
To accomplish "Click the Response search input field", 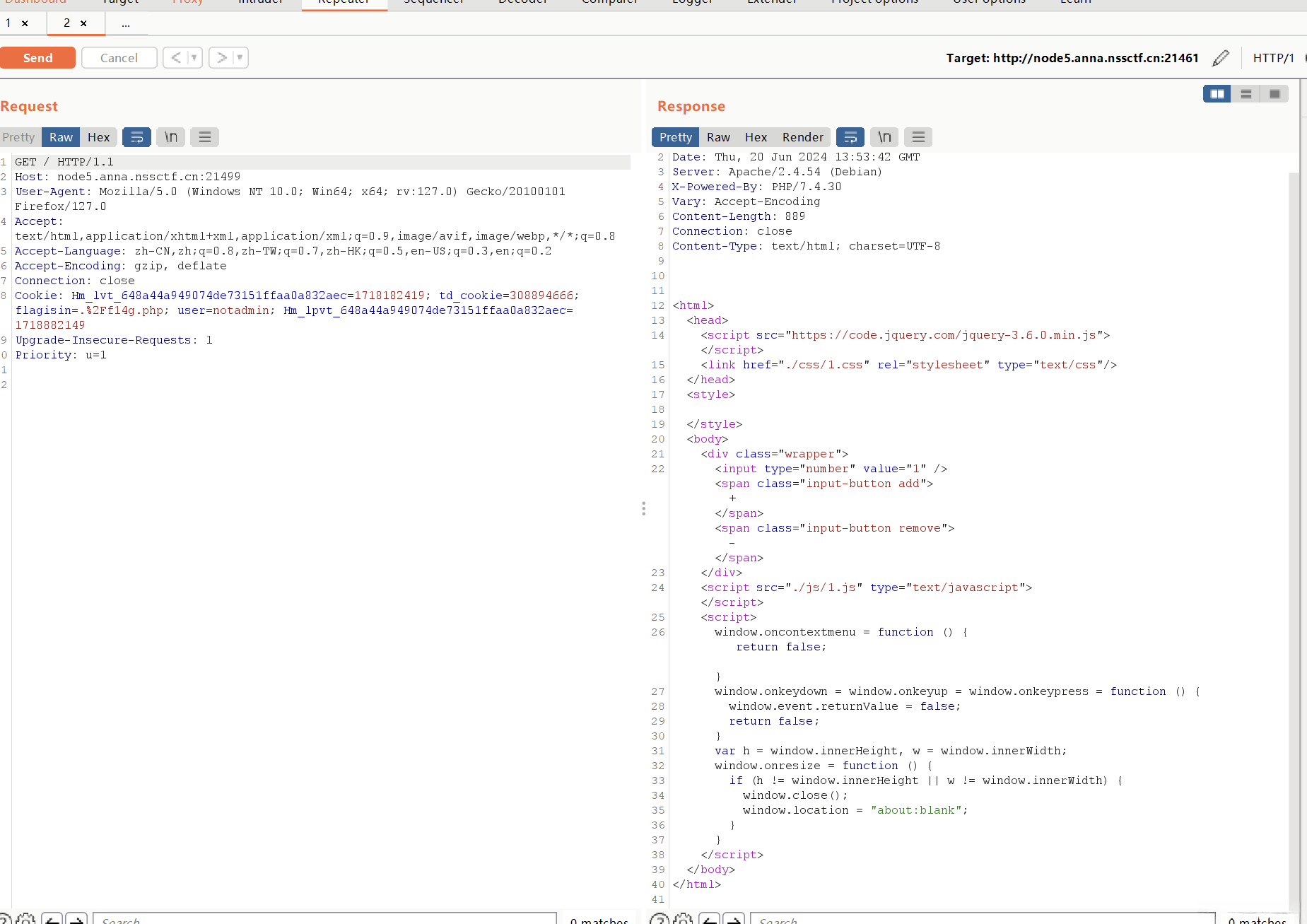I will click(x=981, y=919).
